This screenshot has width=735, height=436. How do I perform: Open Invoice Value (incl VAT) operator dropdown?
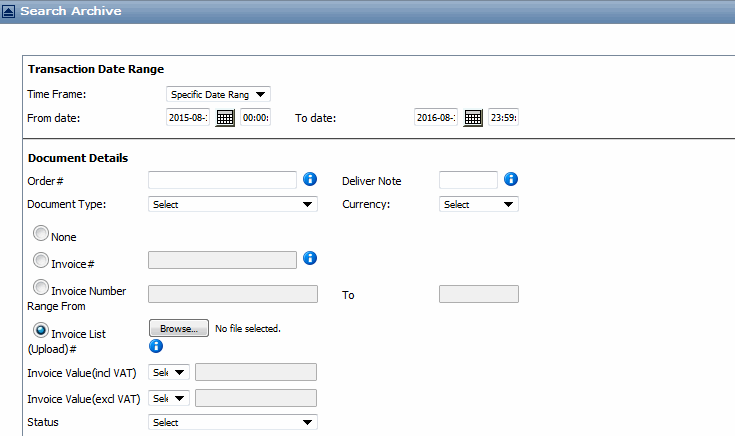pos(168,373)
